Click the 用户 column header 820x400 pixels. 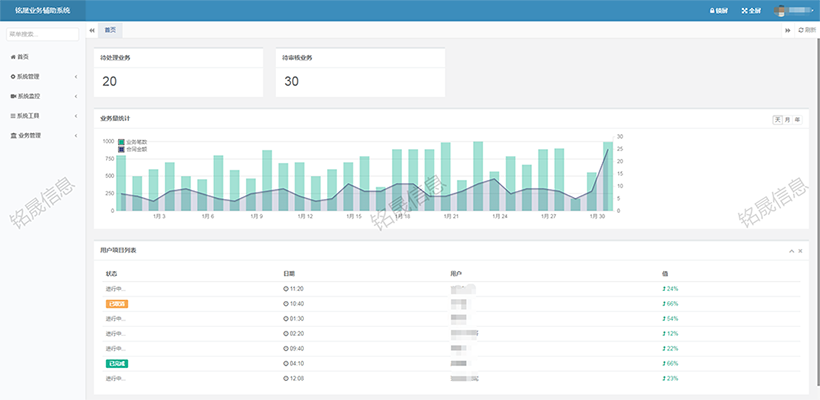click(x=456, y=273)
